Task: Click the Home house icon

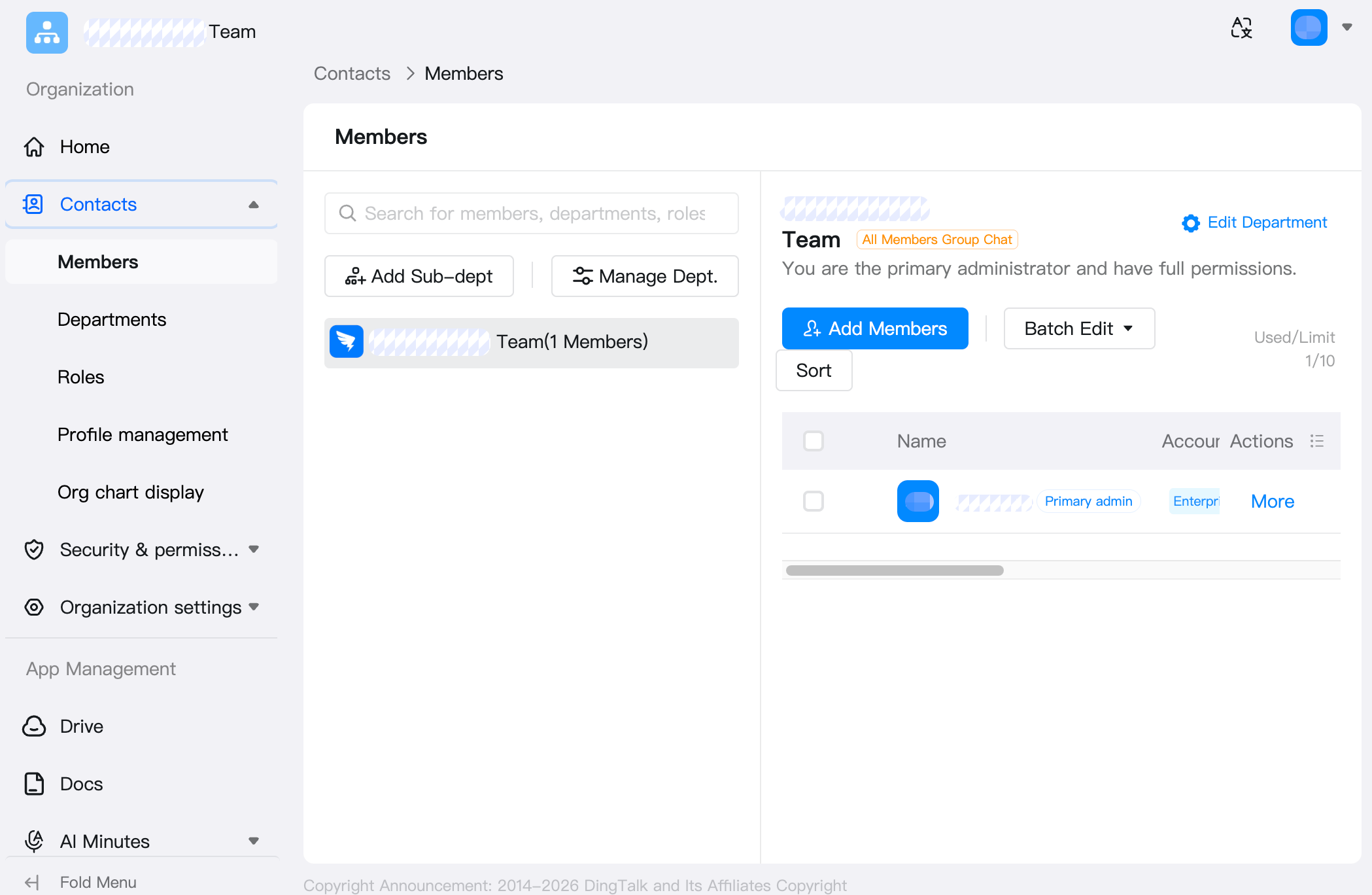Action: [x=34, y=147]
